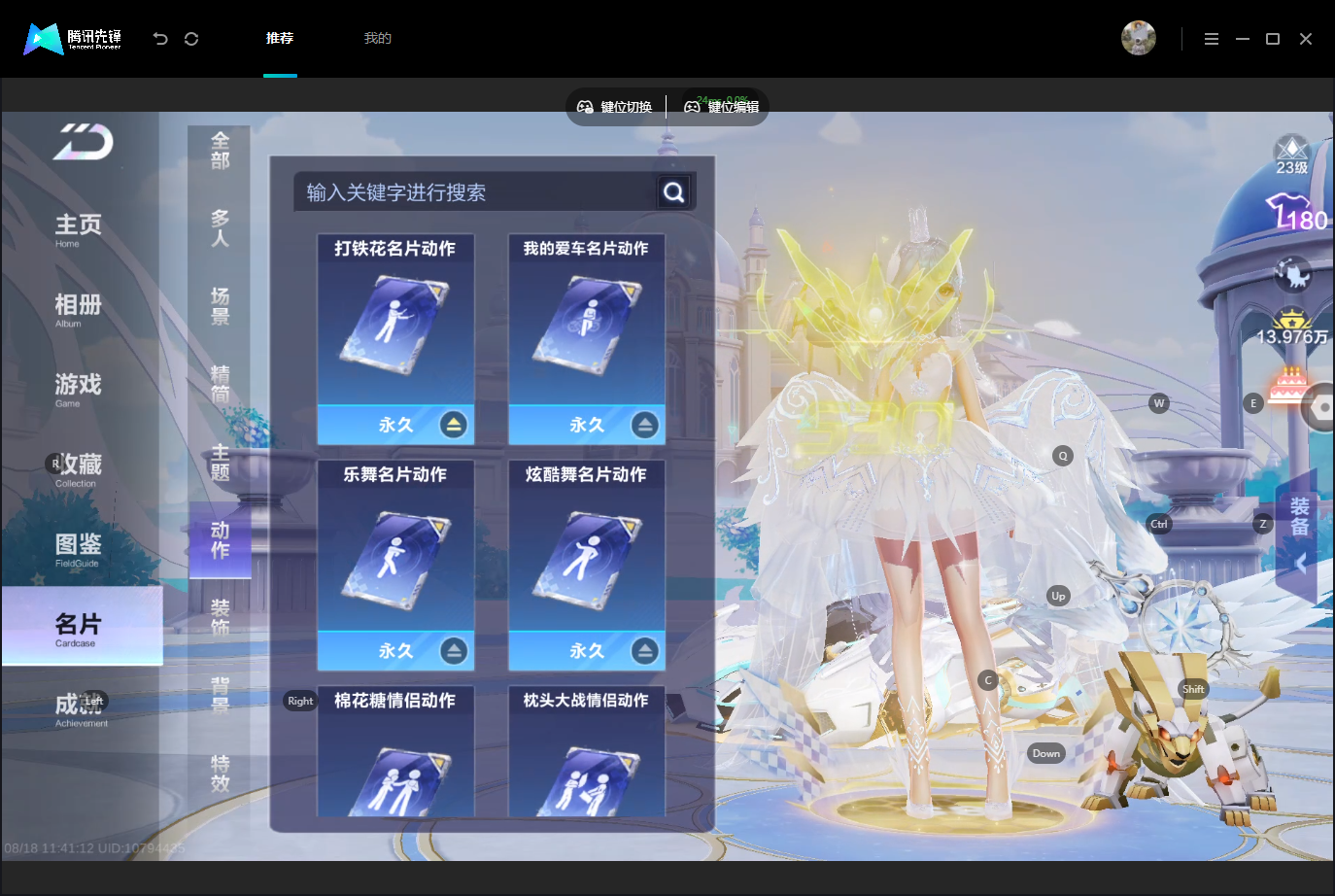
Task: Select 我的爱车名片动作 card thumbnail
Action: (587, 339)
